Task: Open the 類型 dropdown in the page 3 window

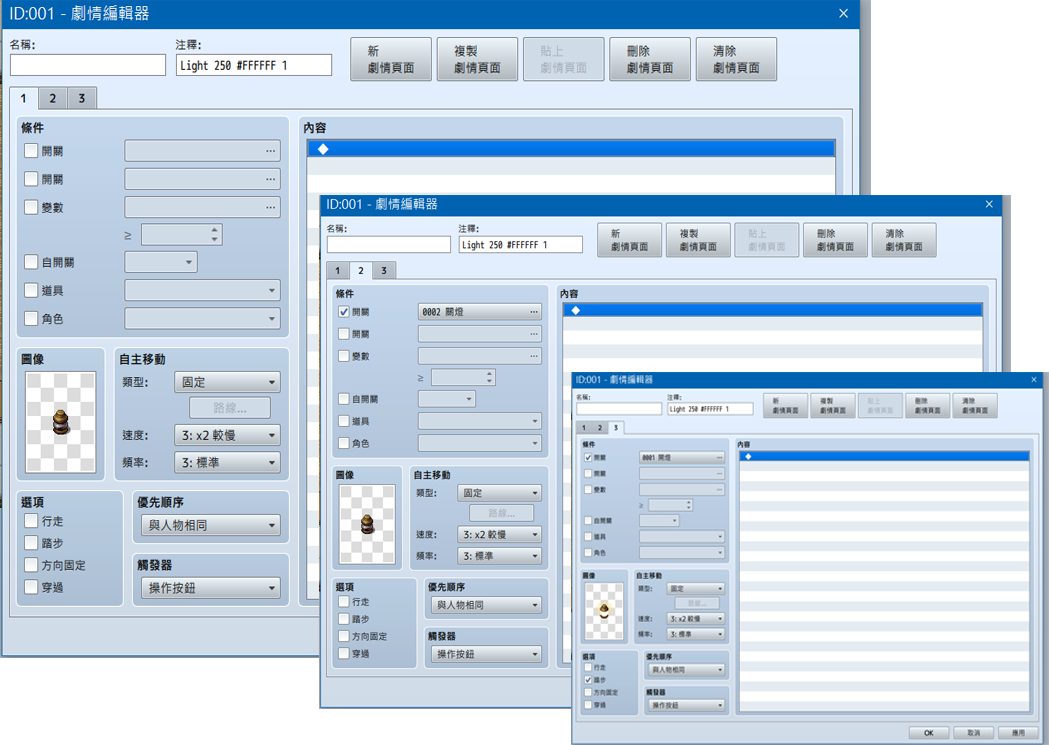Action: 696,589
